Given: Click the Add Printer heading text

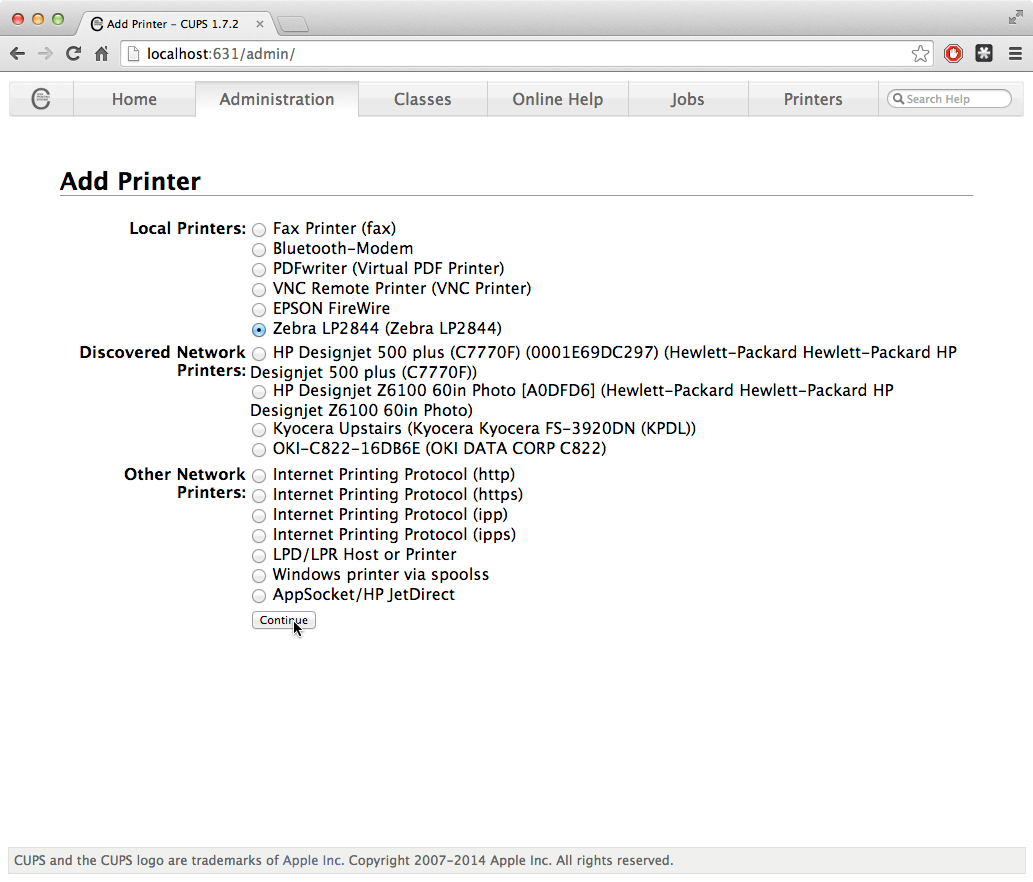Looking at the screenshot, I should tap(130, 181).
